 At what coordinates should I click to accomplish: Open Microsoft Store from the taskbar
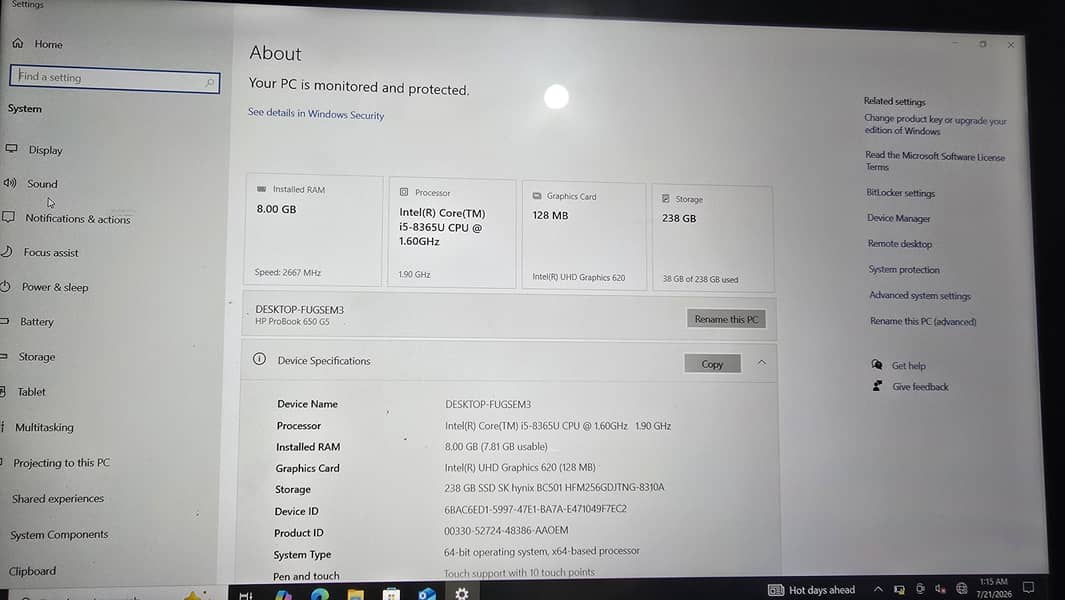391,595
